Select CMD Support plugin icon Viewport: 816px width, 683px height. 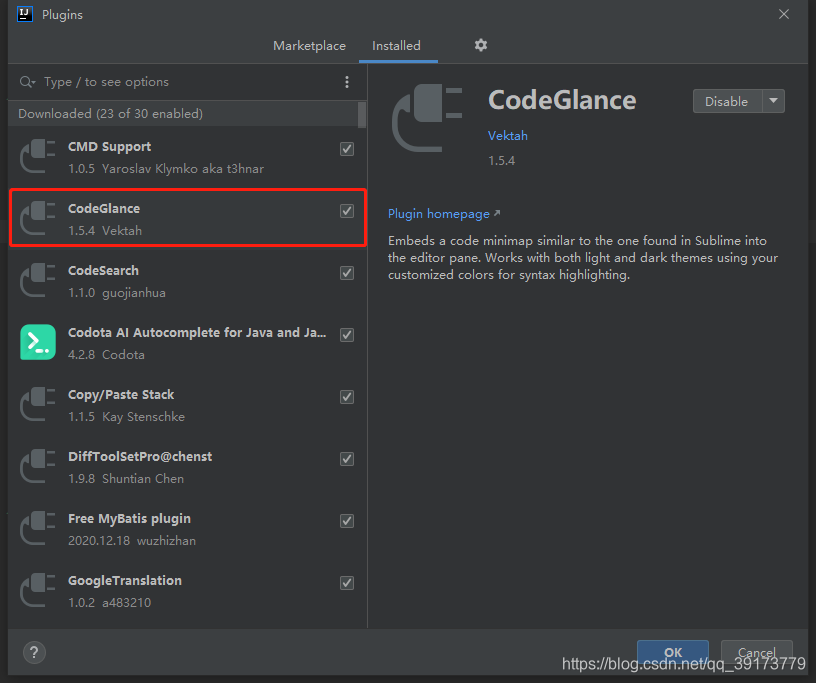[37, 156]
